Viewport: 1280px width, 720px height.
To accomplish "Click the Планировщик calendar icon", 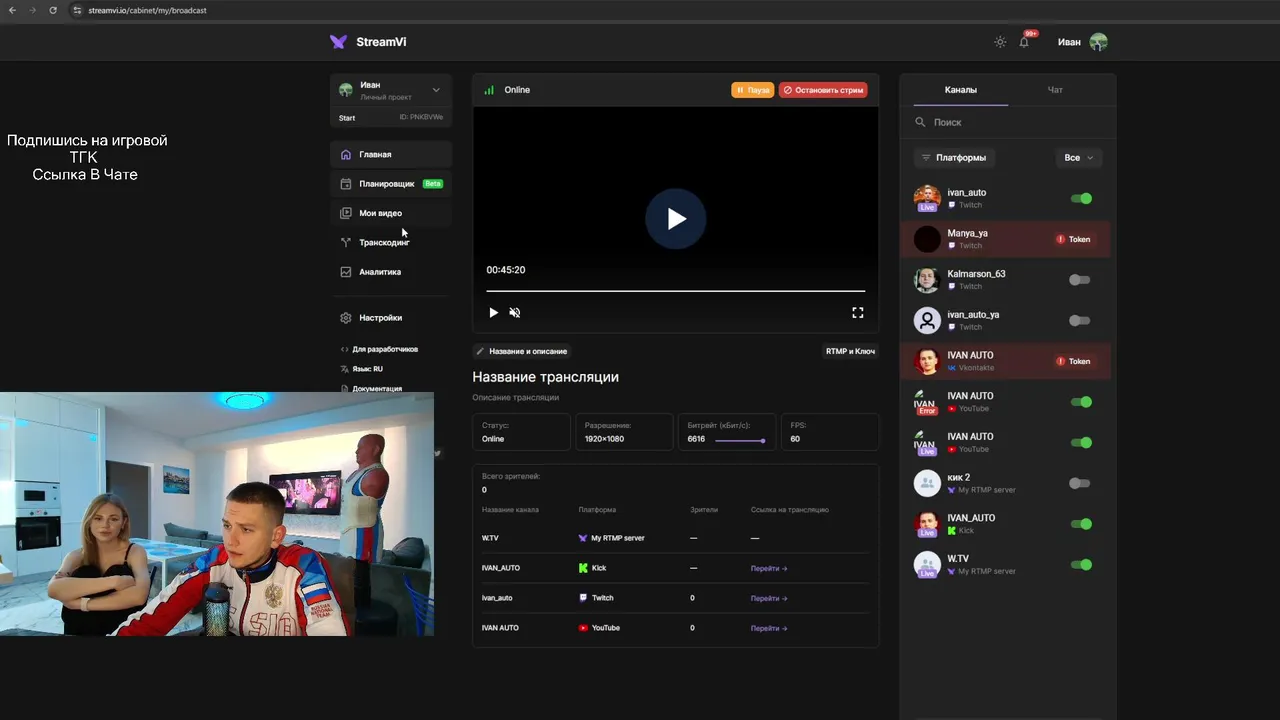I will pos(346,184).
